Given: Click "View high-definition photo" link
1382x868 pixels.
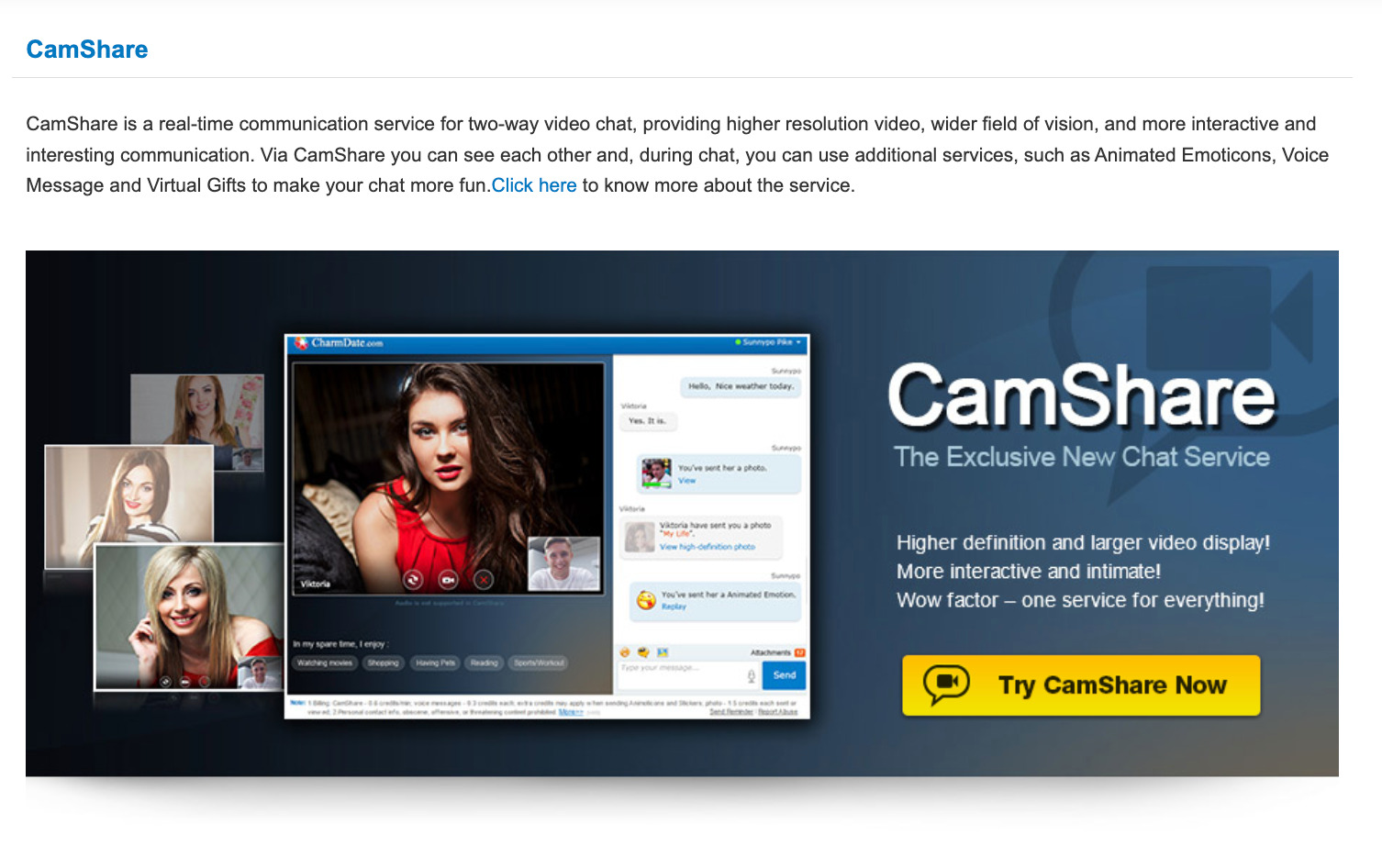Looking at the screenshot, I should [x=708, y=547].
